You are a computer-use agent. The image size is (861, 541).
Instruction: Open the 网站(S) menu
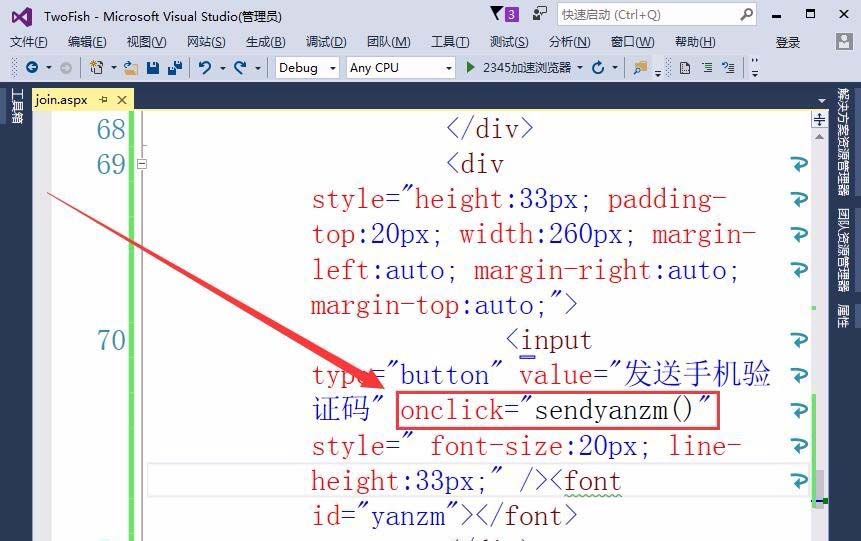(206, 42)
